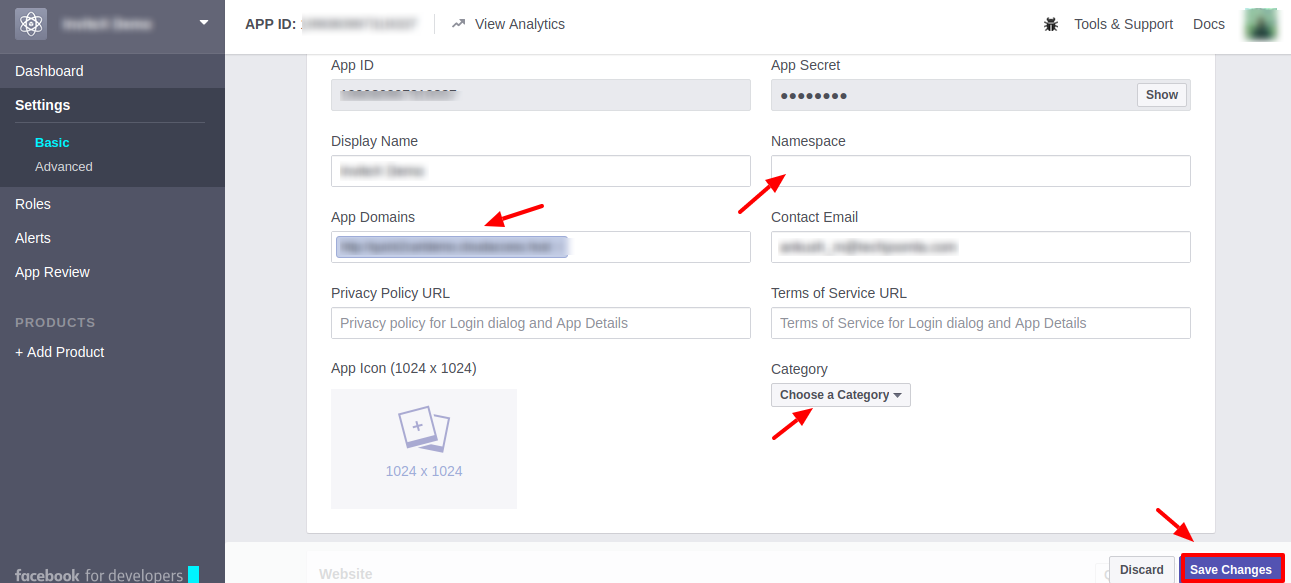Screen dimensions: 1291x583
Task: Click the Terms of Service URL field
Action: coord(980,323)
